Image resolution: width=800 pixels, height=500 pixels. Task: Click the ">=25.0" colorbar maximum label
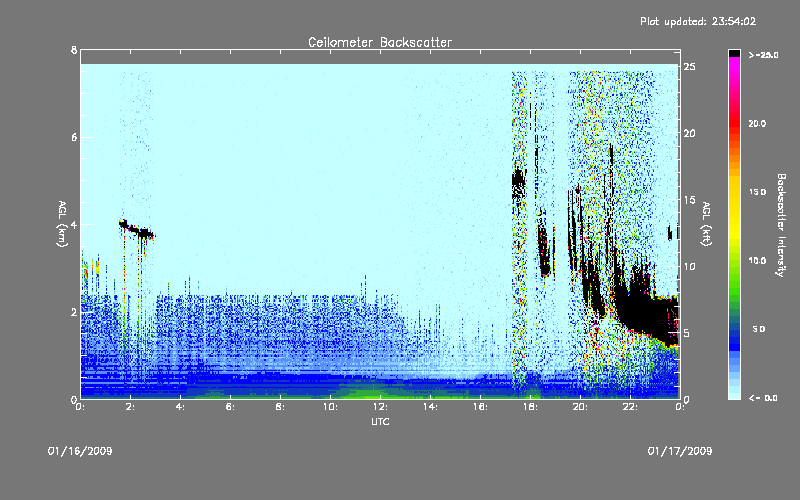(x=763, y=55)
